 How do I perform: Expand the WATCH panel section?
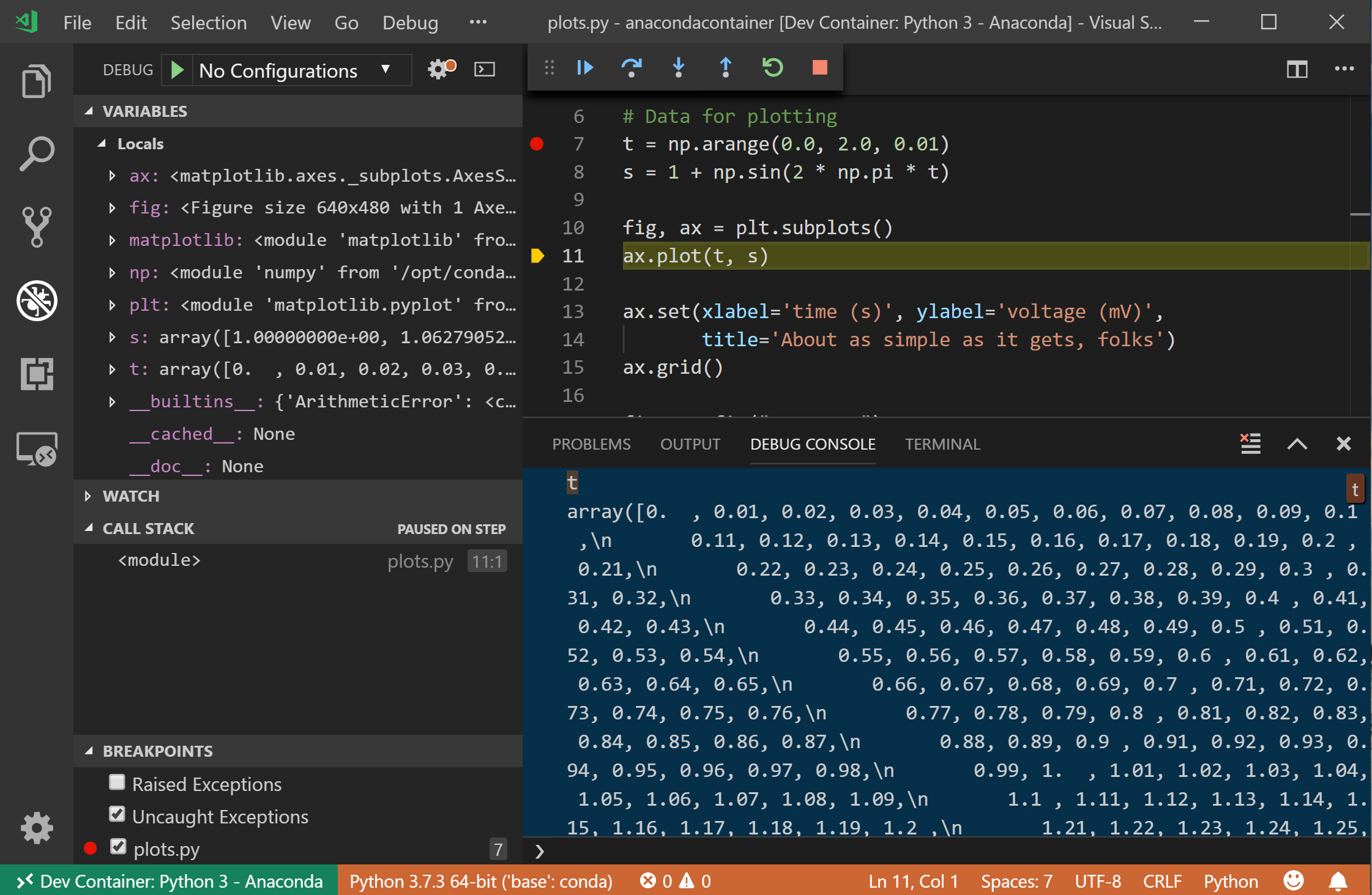coord(88,495)
